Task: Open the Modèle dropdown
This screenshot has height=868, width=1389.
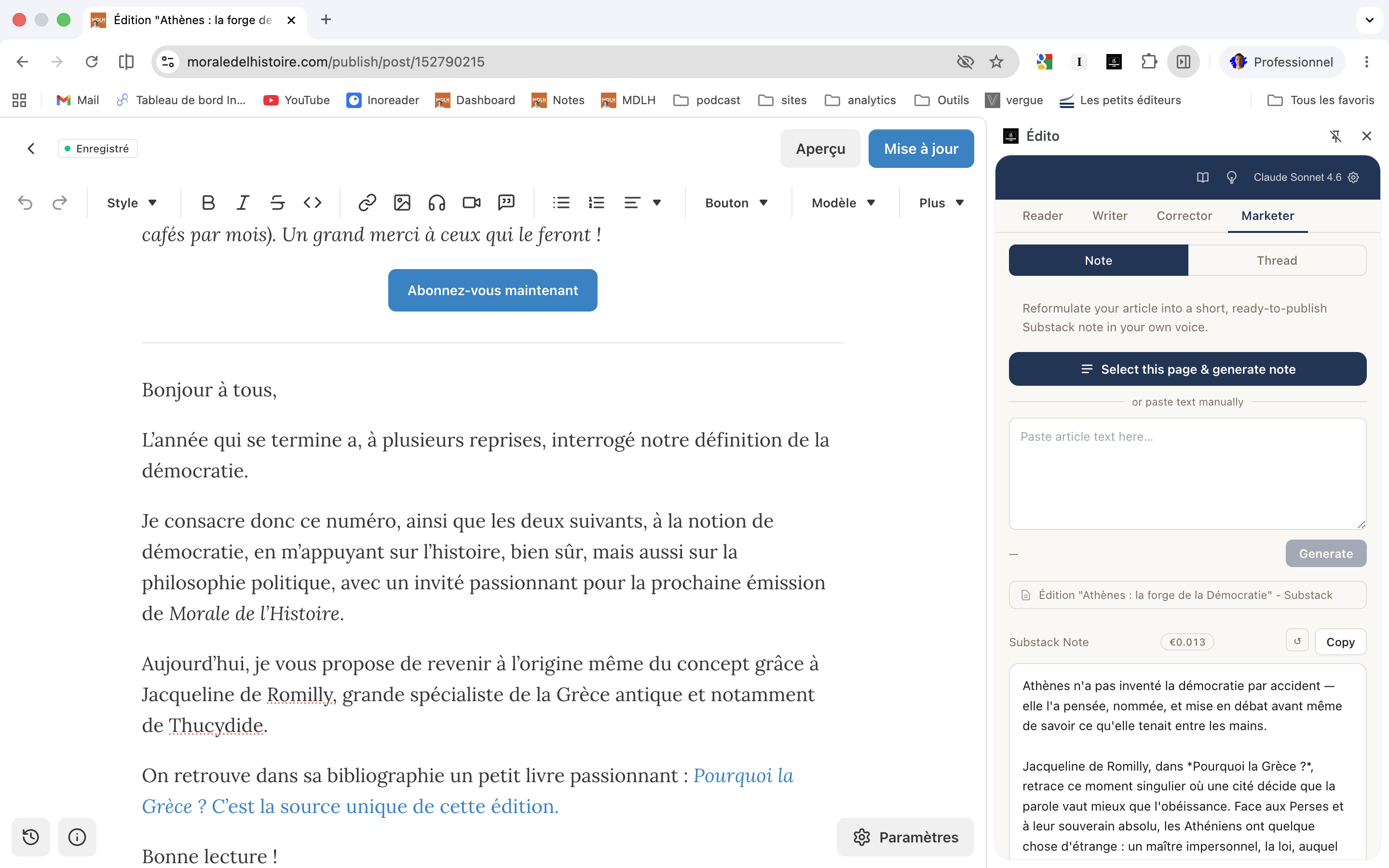Action: tap(843, 203)
